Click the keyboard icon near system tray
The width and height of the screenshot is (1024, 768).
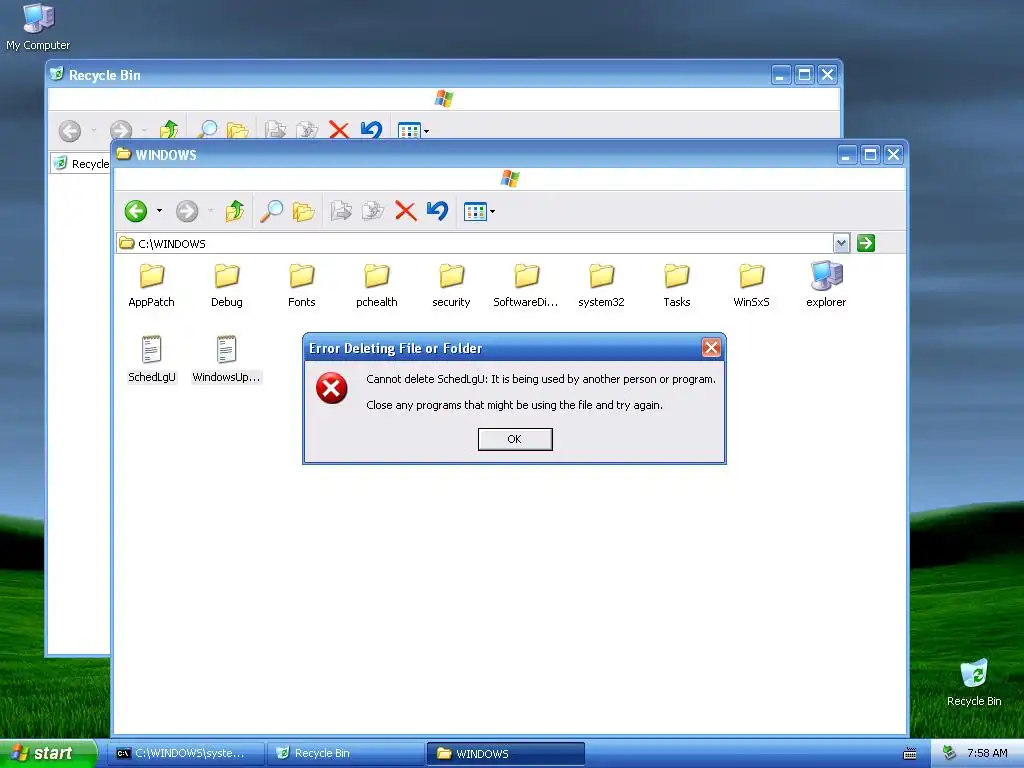[910, 754]
